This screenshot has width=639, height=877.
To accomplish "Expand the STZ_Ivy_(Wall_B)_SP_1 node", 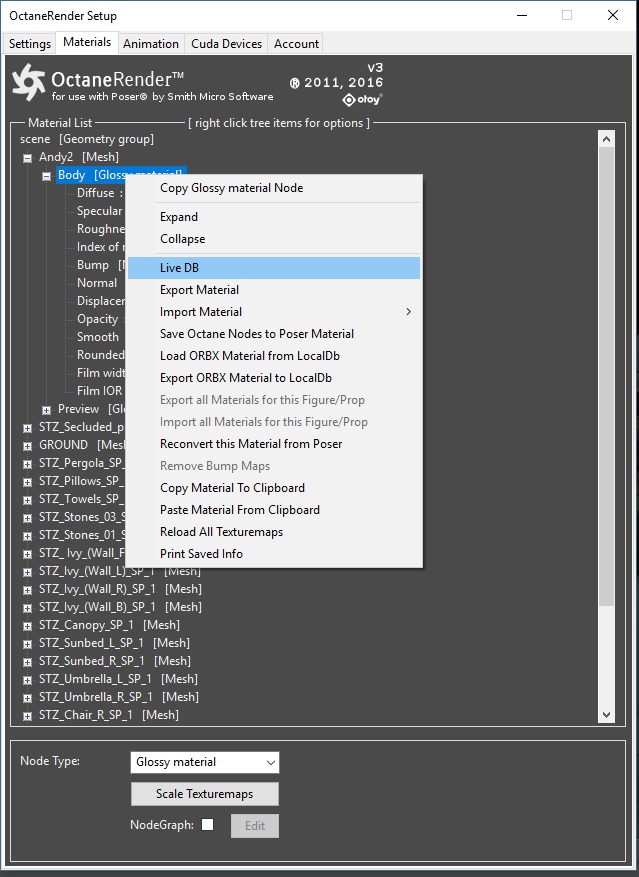I will pos(27,608).
